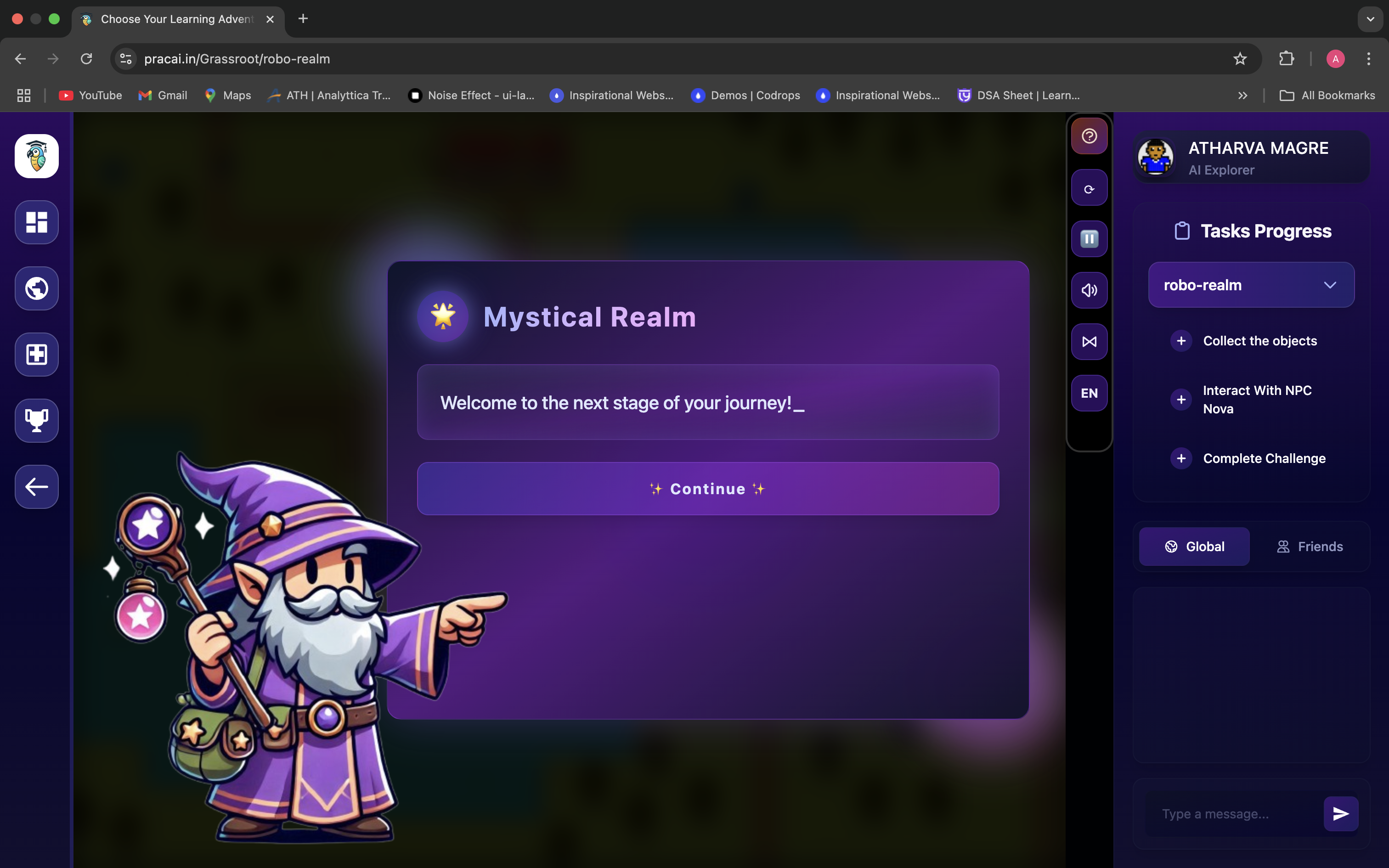This screenshot has height=868, width=1389.
Task: Select the globe icon in the left sidebar
Action: pyautogui.click(x=36, y=288)
